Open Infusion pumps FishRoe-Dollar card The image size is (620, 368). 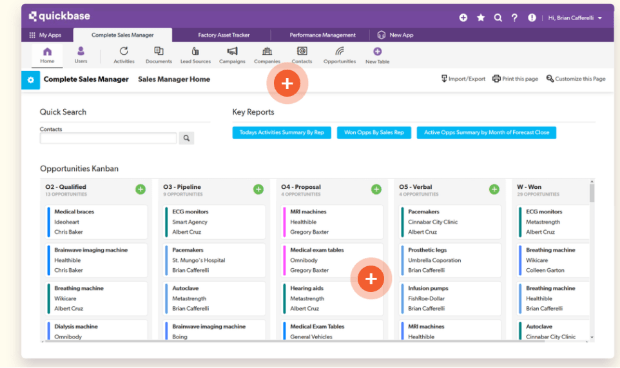click(x=450, y=298)
